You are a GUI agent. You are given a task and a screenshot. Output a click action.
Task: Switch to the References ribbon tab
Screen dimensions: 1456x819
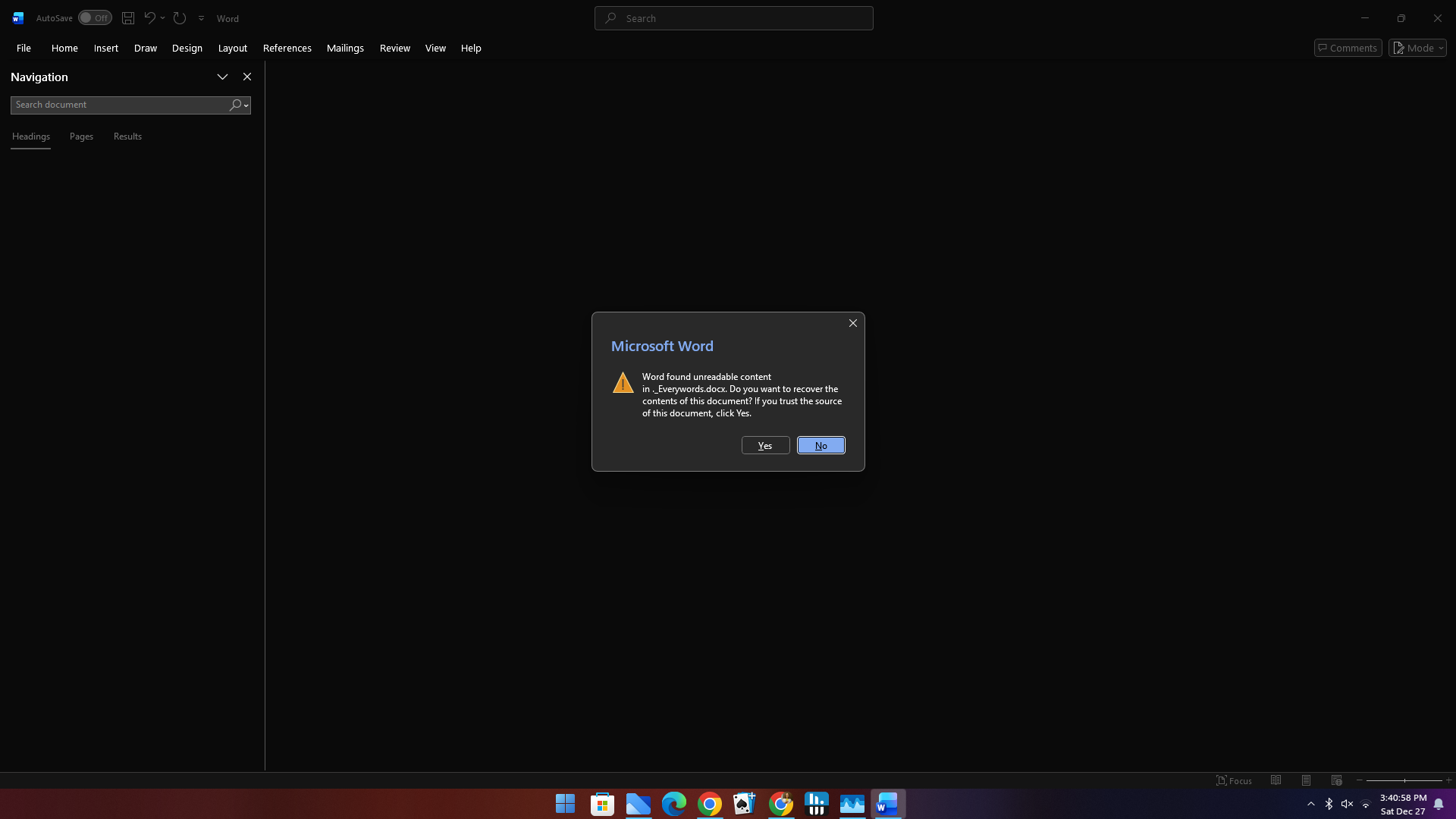[x=287, y=47]
